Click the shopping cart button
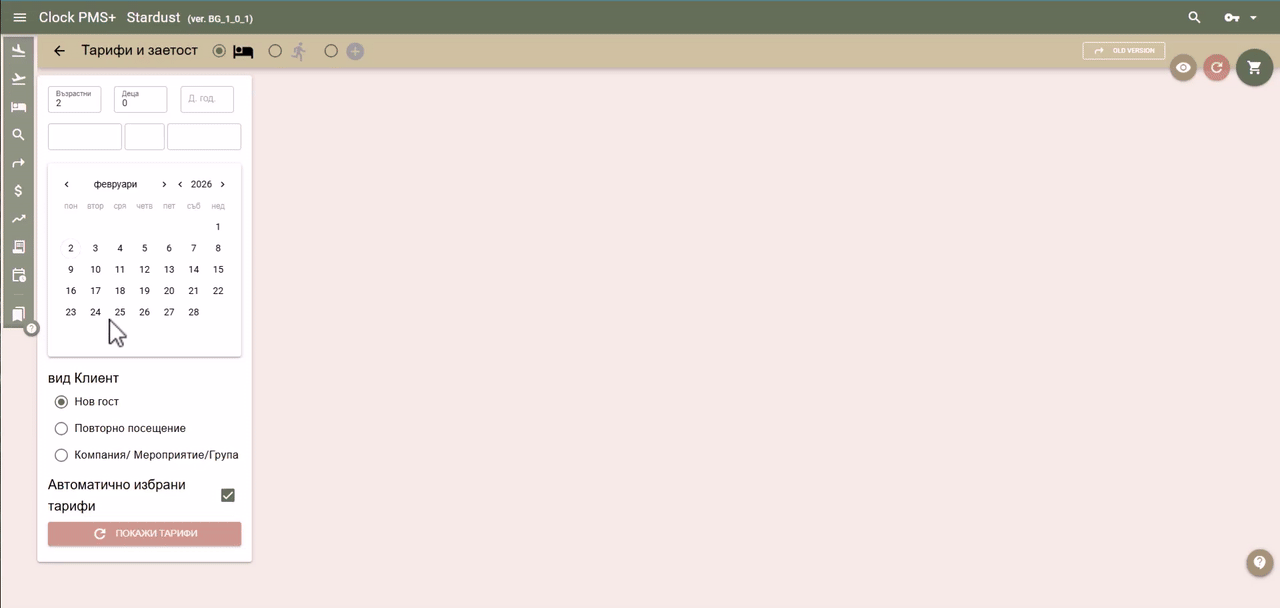Image resolution: width=1280 pixels, height=608 pixels. point(1254,67)
